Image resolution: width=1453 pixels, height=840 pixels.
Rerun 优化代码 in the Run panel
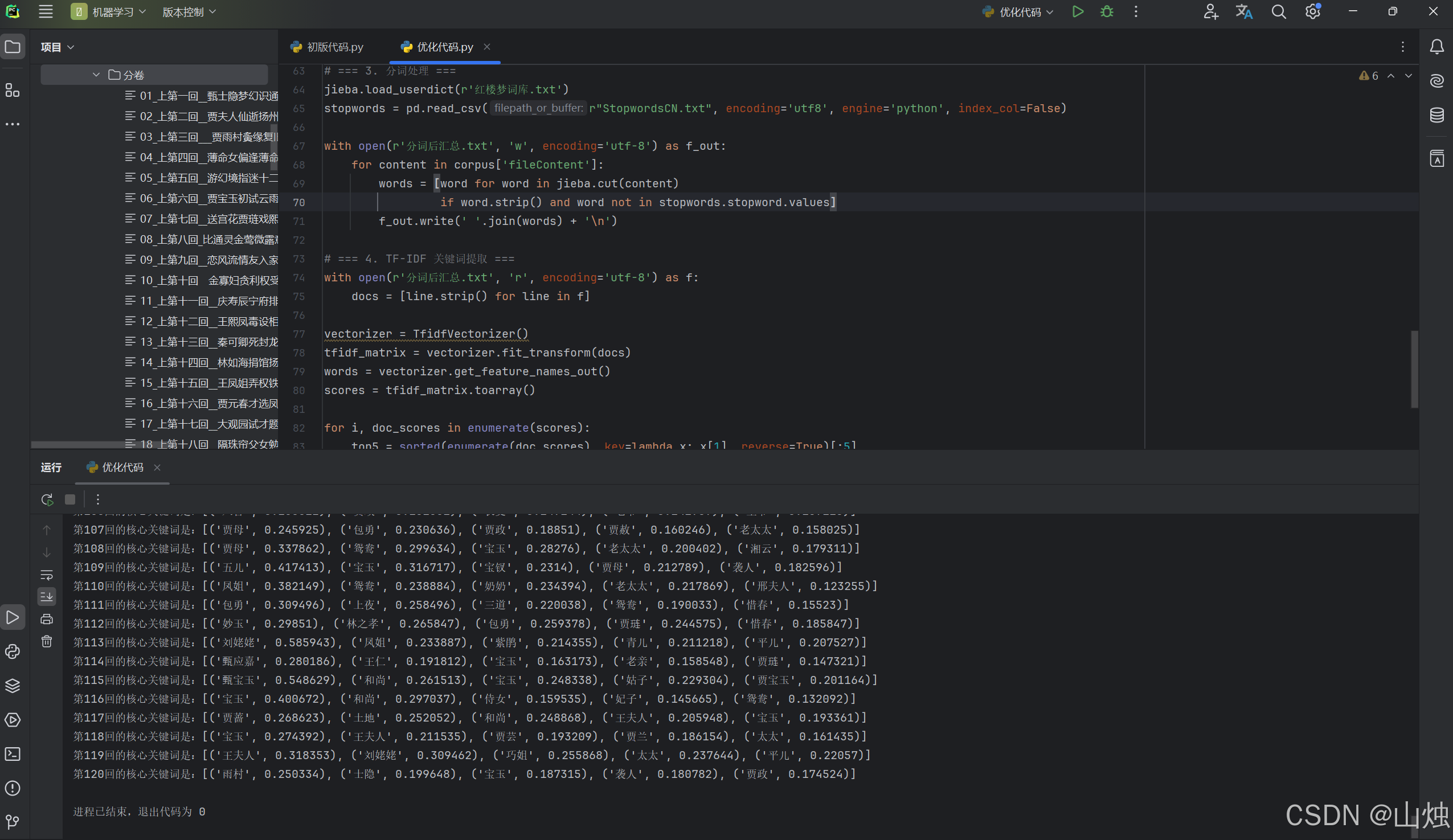coord(47,499)
